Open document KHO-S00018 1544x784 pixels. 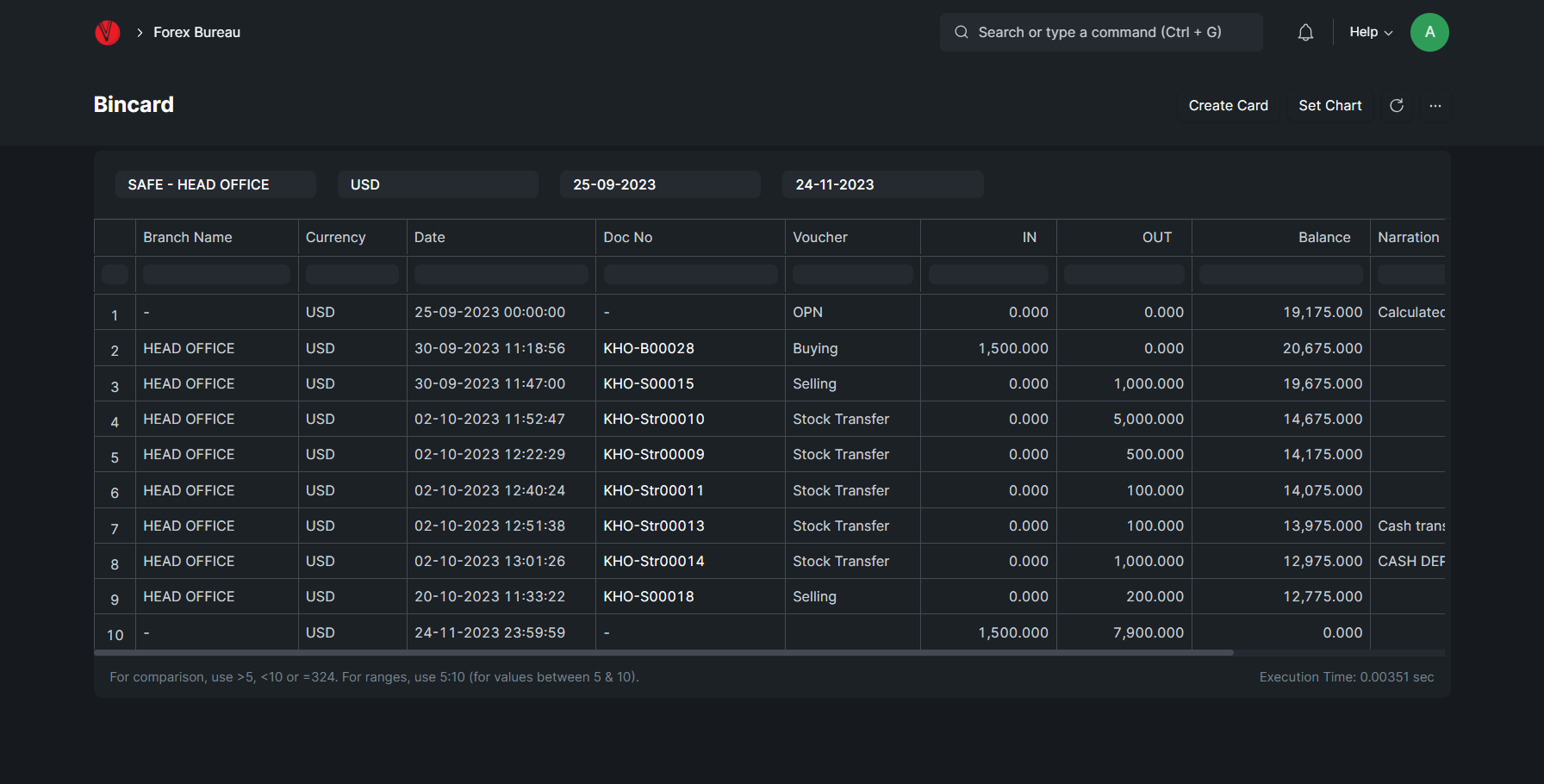[x=649, y=596]
